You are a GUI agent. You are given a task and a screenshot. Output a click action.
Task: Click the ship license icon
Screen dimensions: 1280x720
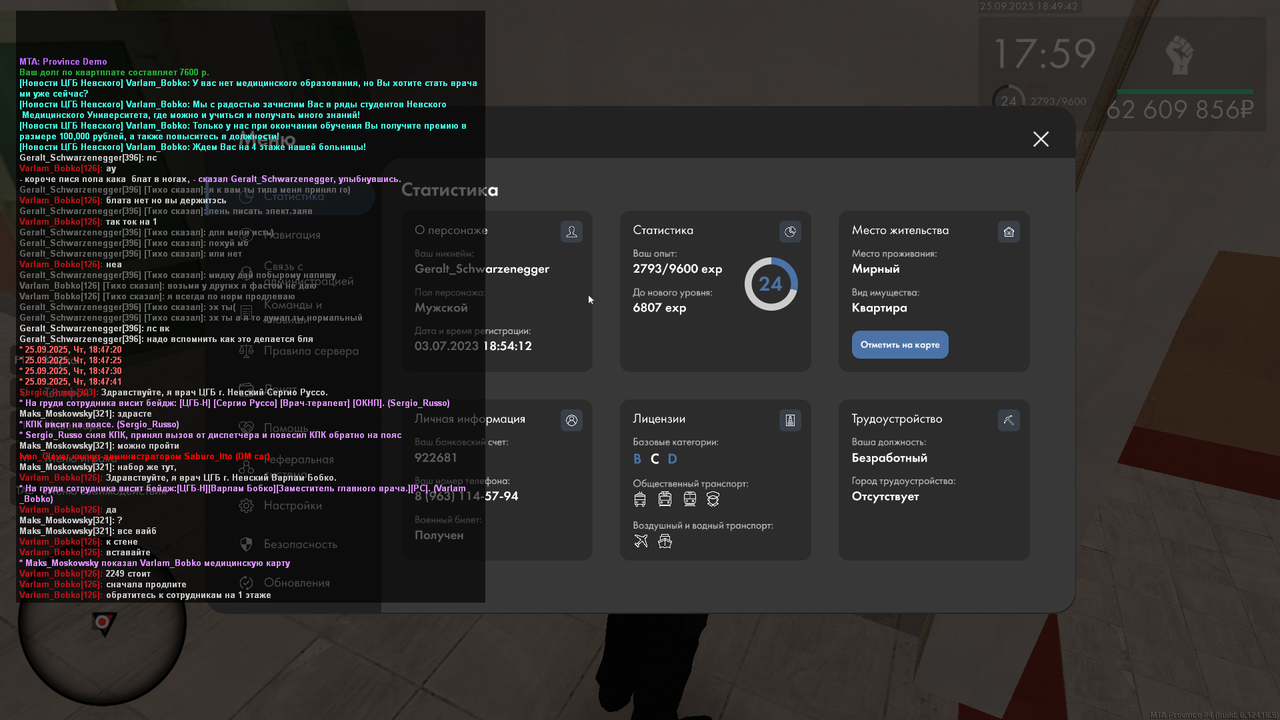point(665,541)
